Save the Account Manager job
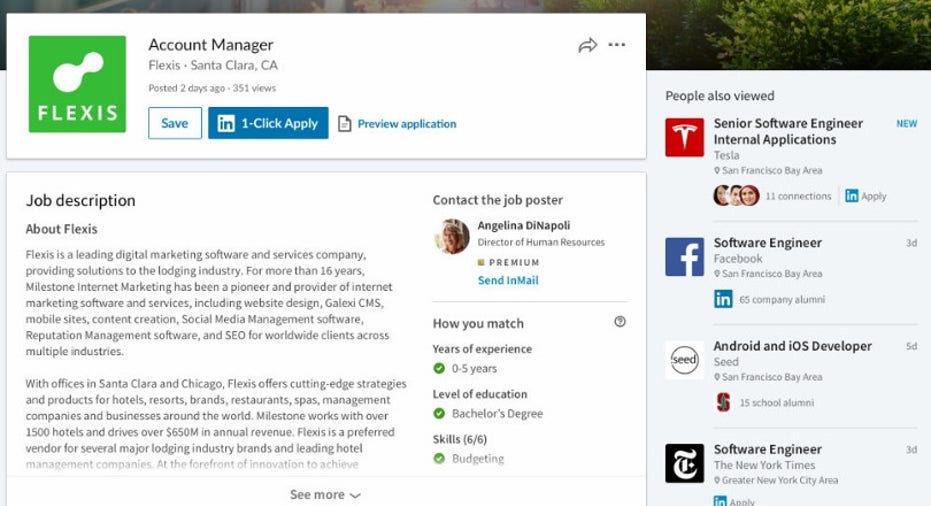This screenshot has height=506, width=931. (x=175, y=123)
